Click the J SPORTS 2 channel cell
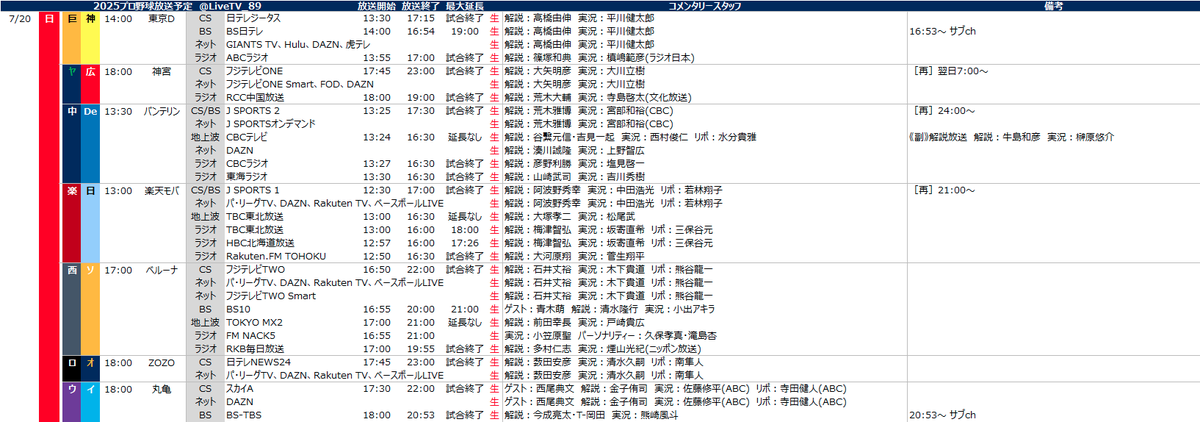The height and width of the screenshot is (422, 1200). 252,111
